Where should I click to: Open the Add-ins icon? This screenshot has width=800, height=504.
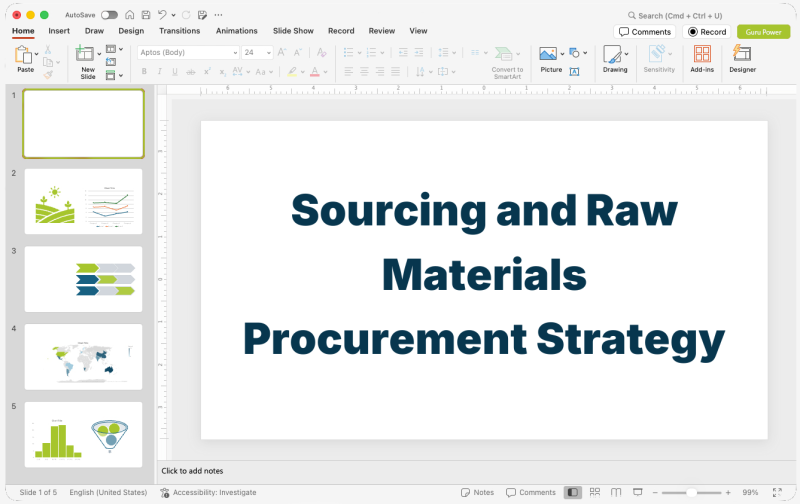click(702, 54)
